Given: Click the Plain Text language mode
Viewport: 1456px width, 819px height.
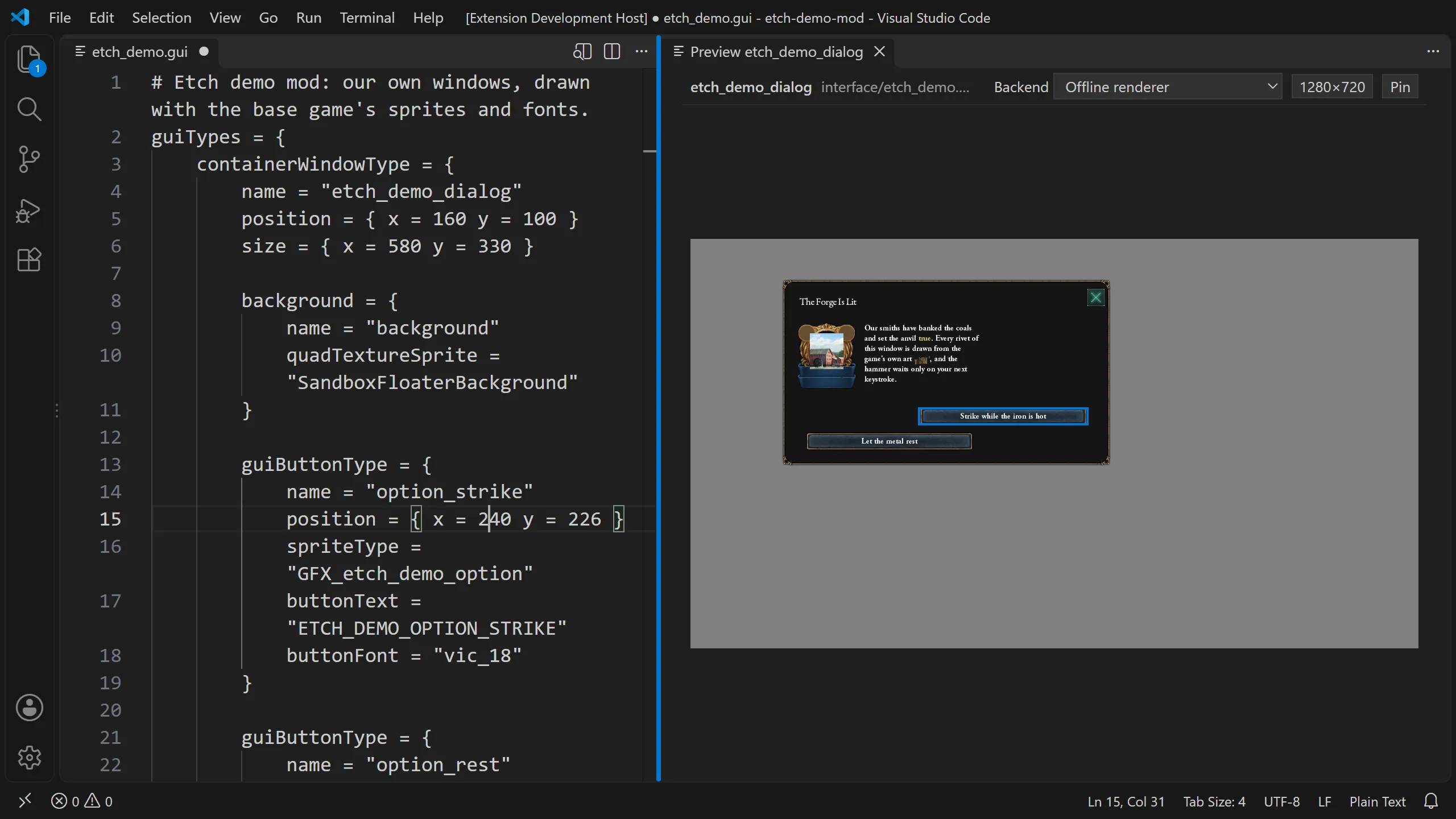Looking at the screenshot, I should click(1378, 801).
